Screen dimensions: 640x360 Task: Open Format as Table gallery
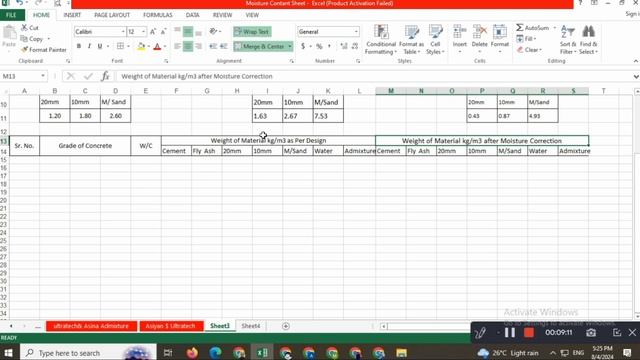coord(411,40)
